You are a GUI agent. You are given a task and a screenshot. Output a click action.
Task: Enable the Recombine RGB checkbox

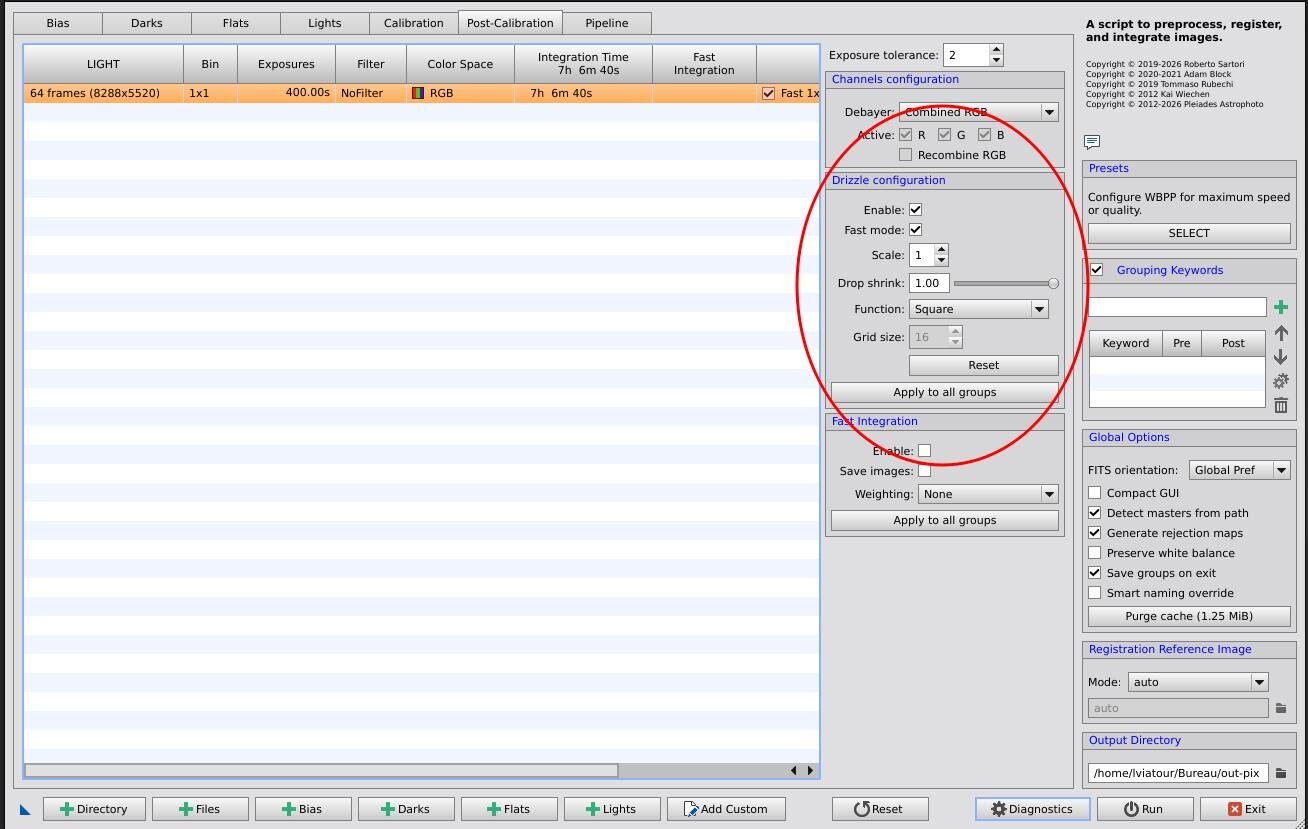click(905, 155)
